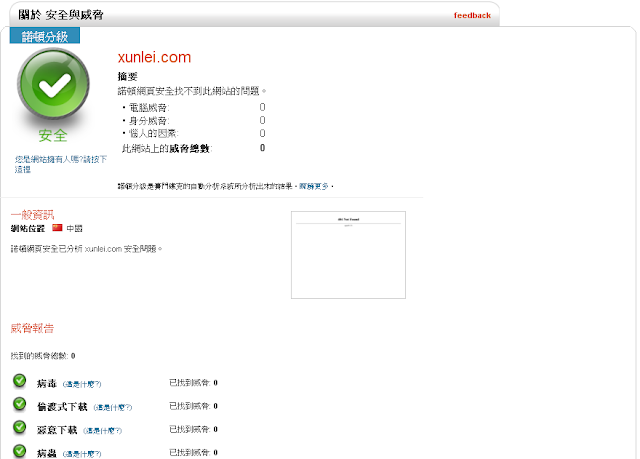Click the 電腦威脅 row label
This screenshot has width=640, height=459.
point(149,108)
